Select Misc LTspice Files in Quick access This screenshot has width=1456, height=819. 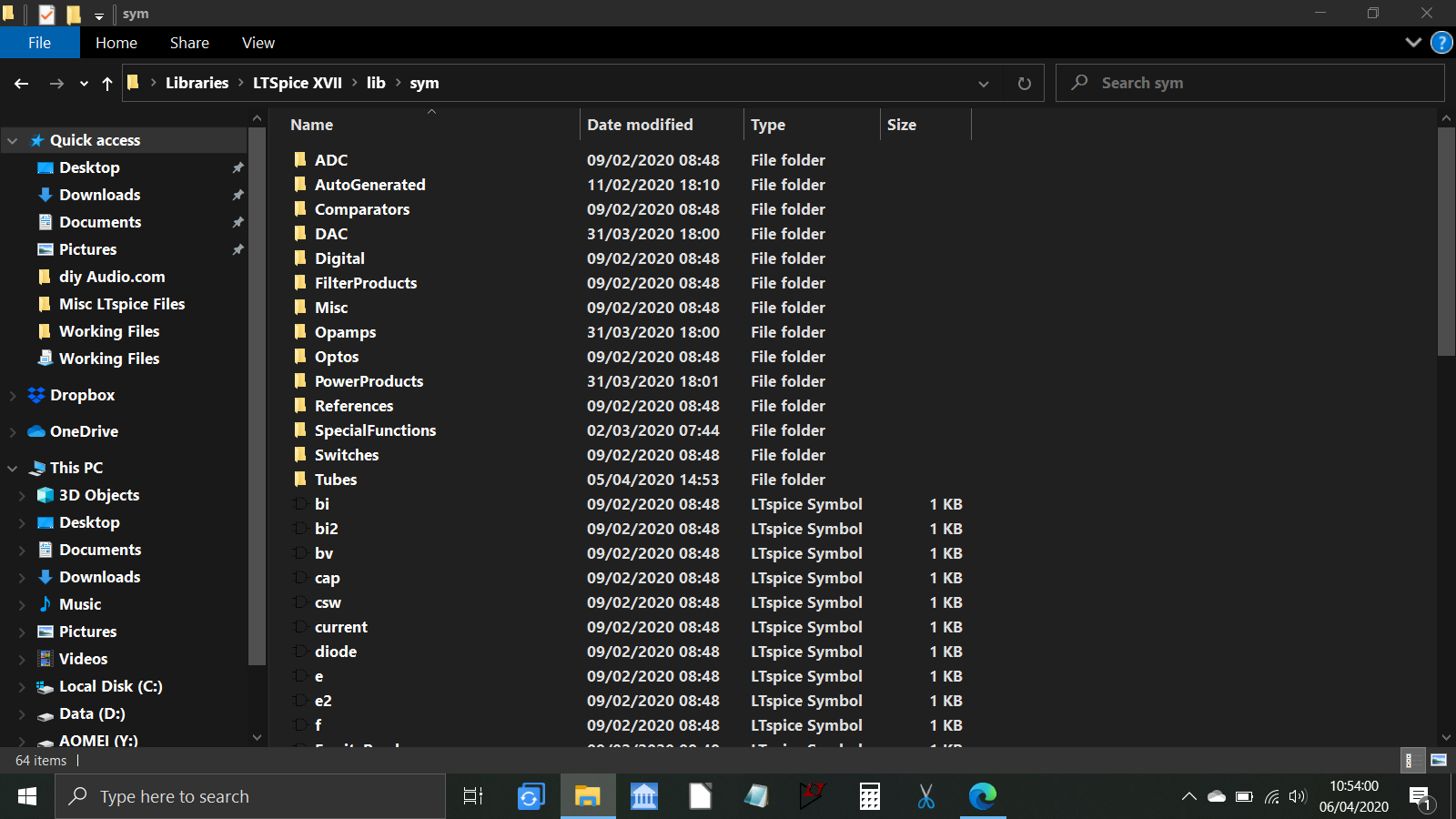pos(122,304)
